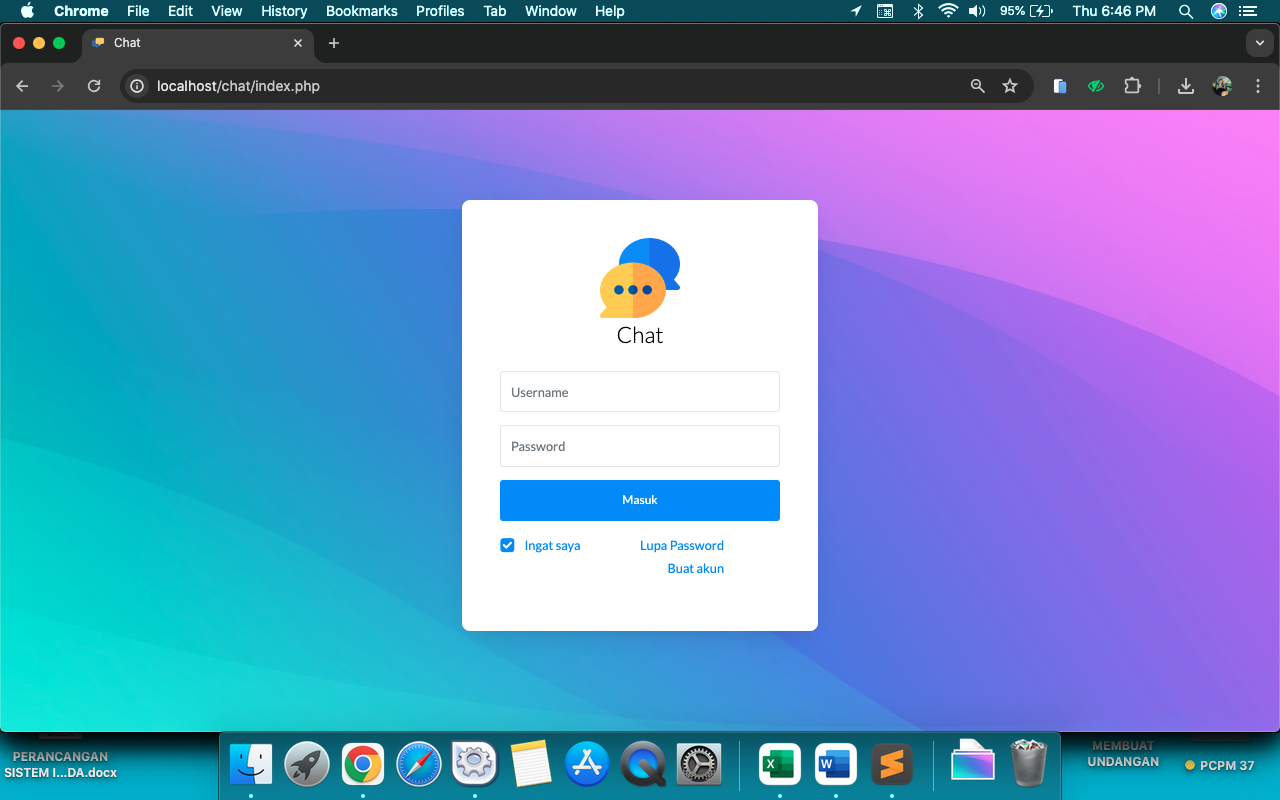This screenshot has width=1280, height=800.
Task: Click the volume icon in menu bar
Action: (977, 11)
